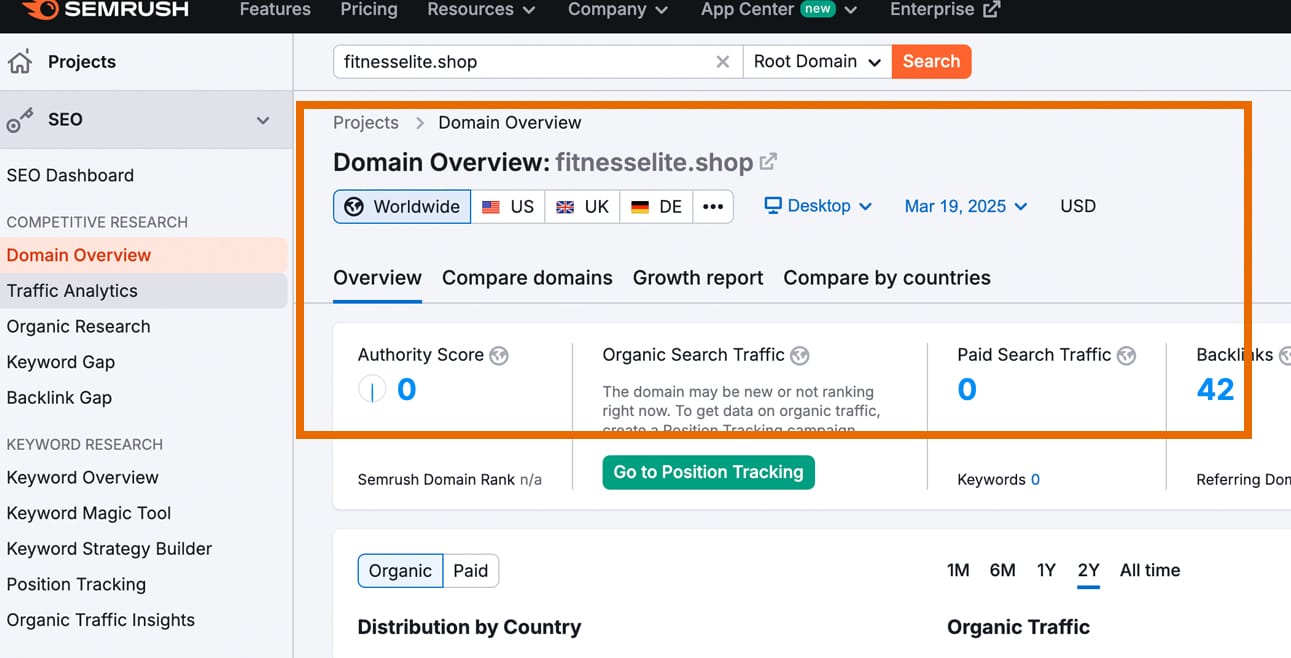Viewport: 1291px width, 658px height.
Task: Open the Projects home icon
Action: 19,62
